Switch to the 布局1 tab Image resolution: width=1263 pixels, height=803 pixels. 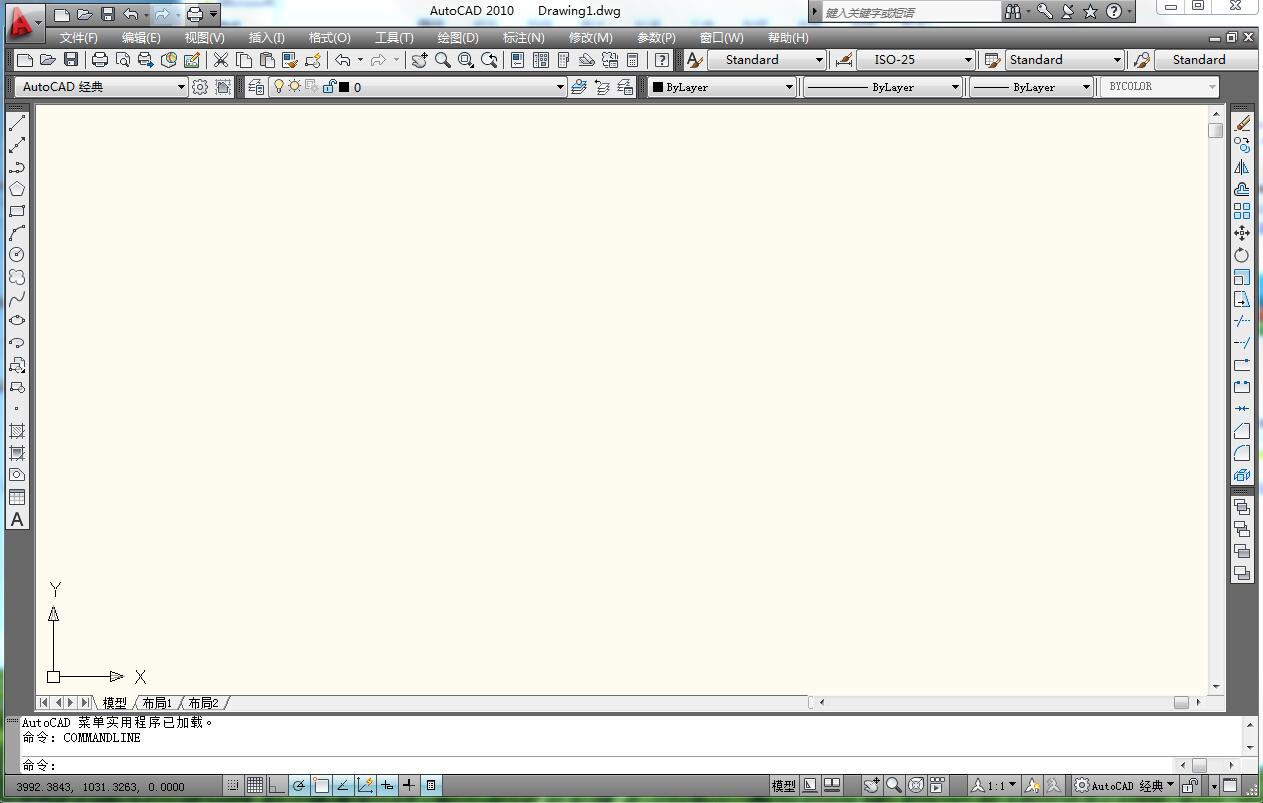click(157, 703)
